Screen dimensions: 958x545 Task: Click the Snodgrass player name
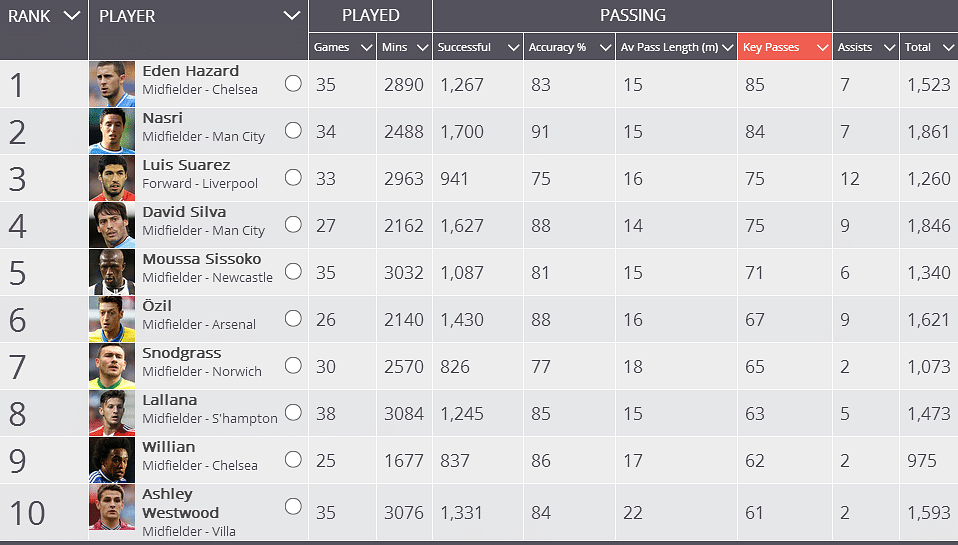[x=182, y=353]
